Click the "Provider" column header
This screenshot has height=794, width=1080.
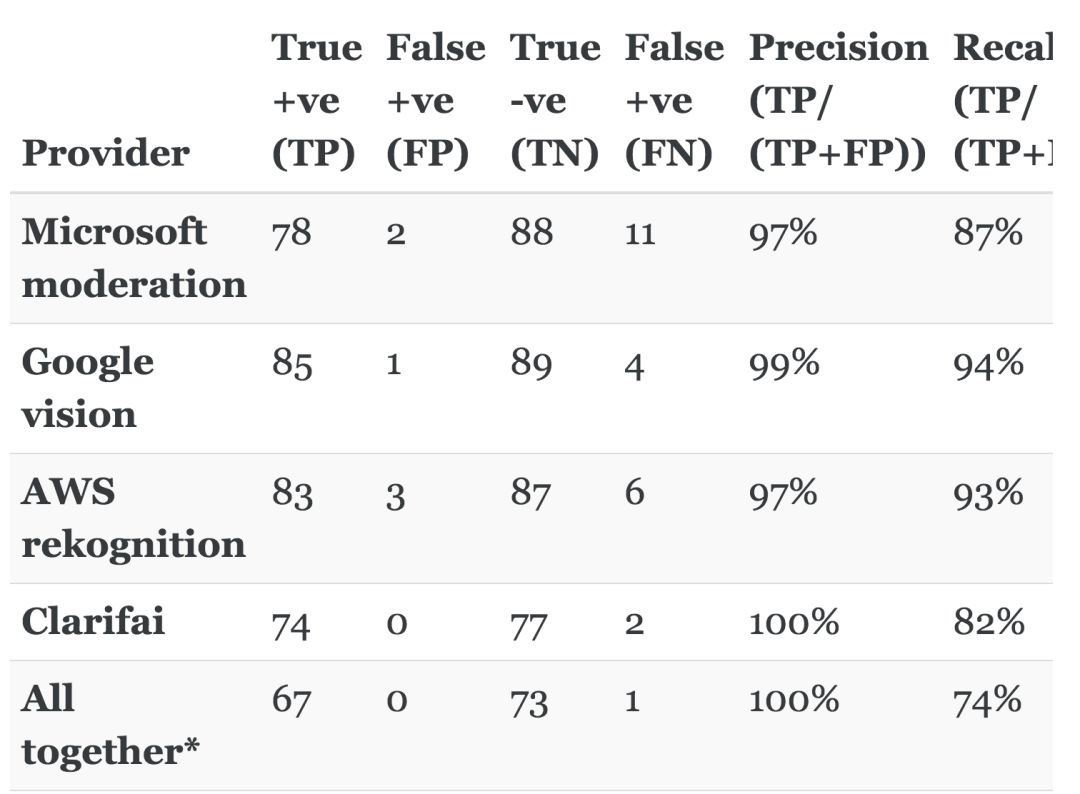(x=105, y=153)
